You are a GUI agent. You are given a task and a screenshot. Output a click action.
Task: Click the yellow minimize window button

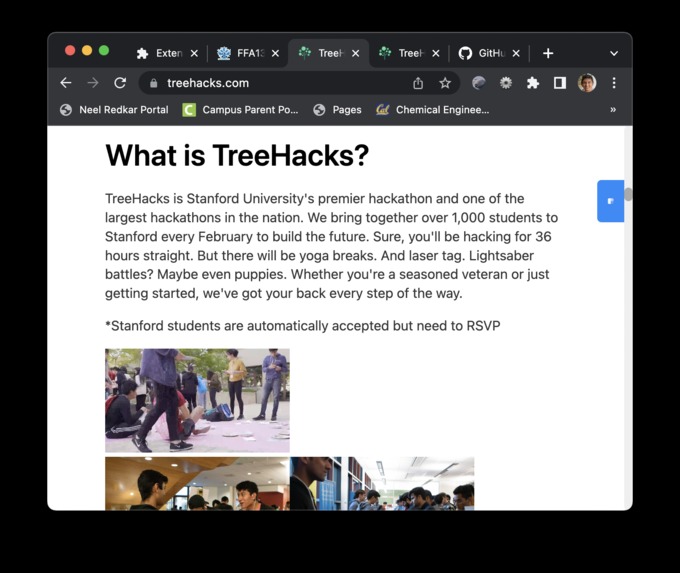click(x=87, y=50)
